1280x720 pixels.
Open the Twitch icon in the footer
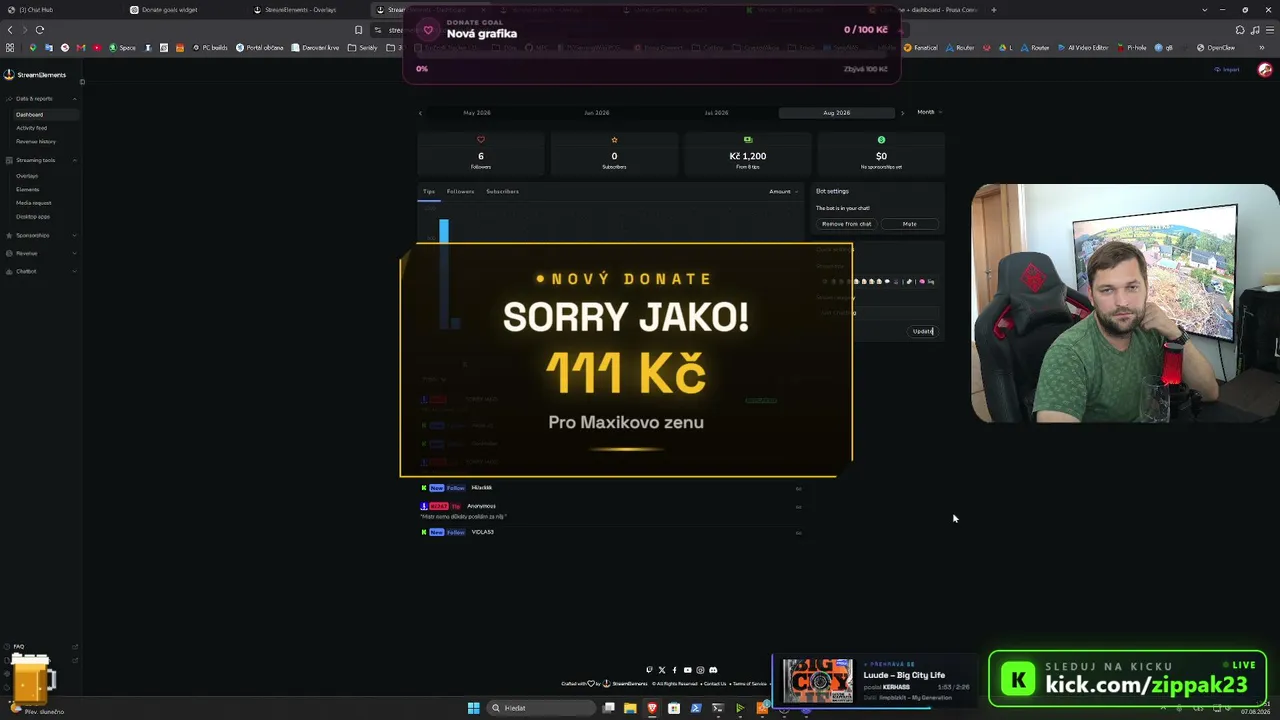tap(649, 670)
